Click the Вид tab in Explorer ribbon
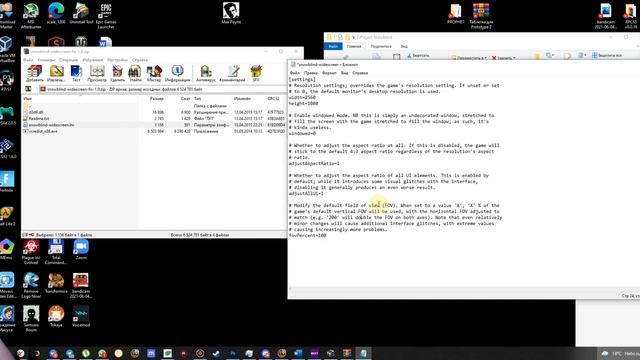The width and height of the screenshot is (640, 360). pyautogui.click(x=404, y=47)
